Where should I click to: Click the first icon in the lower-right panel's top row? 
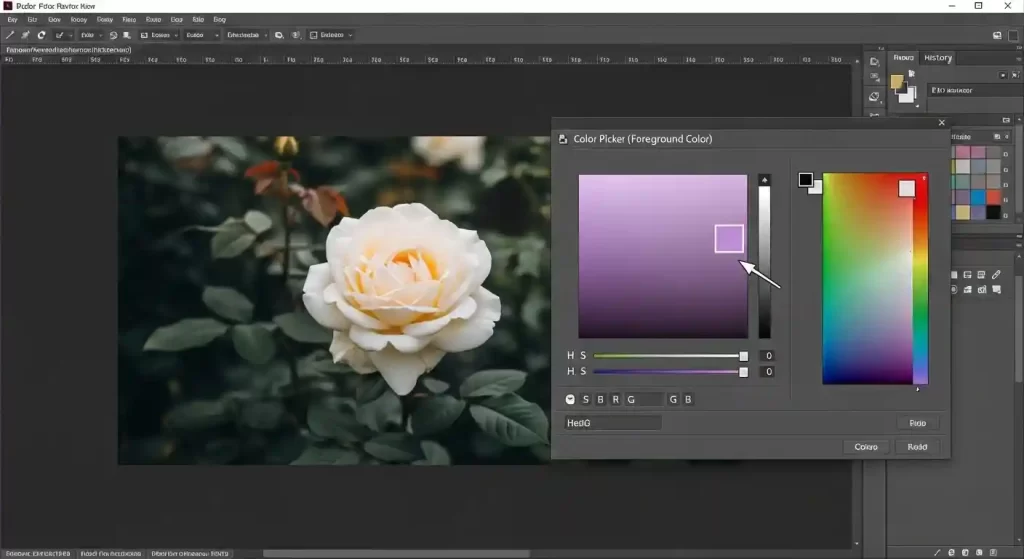pos(954,275)
